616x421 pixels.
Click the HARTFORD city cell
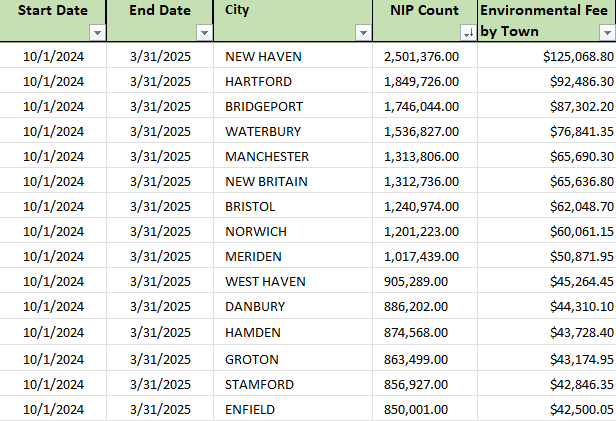pyautogui.click(x=259, y=81)
